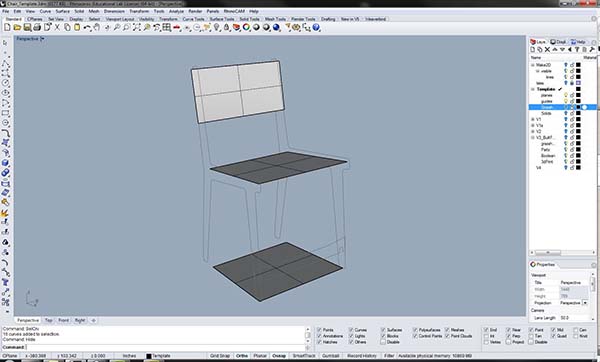600x362 pixels.
Task: Expand the V1 layer
Action: pos(532,119)
